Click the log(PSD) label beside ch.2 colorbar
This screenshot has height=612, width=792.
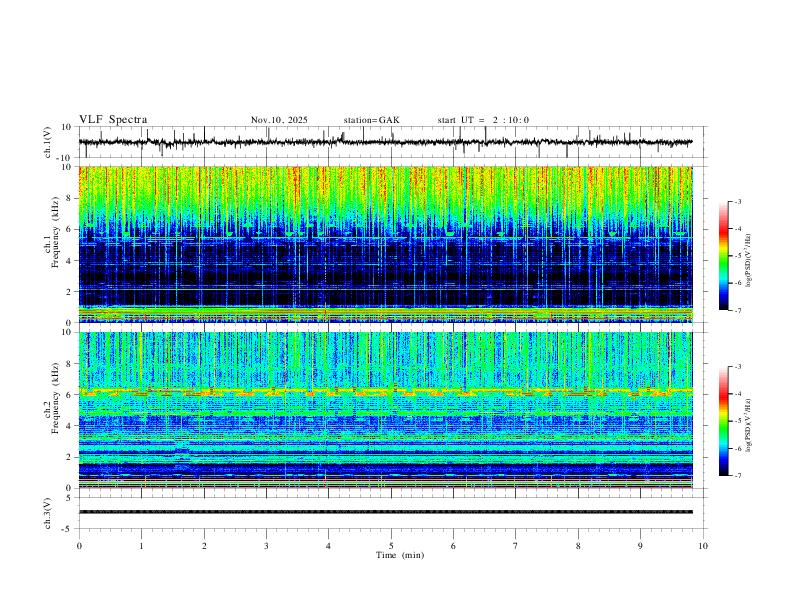coord(748,425)
